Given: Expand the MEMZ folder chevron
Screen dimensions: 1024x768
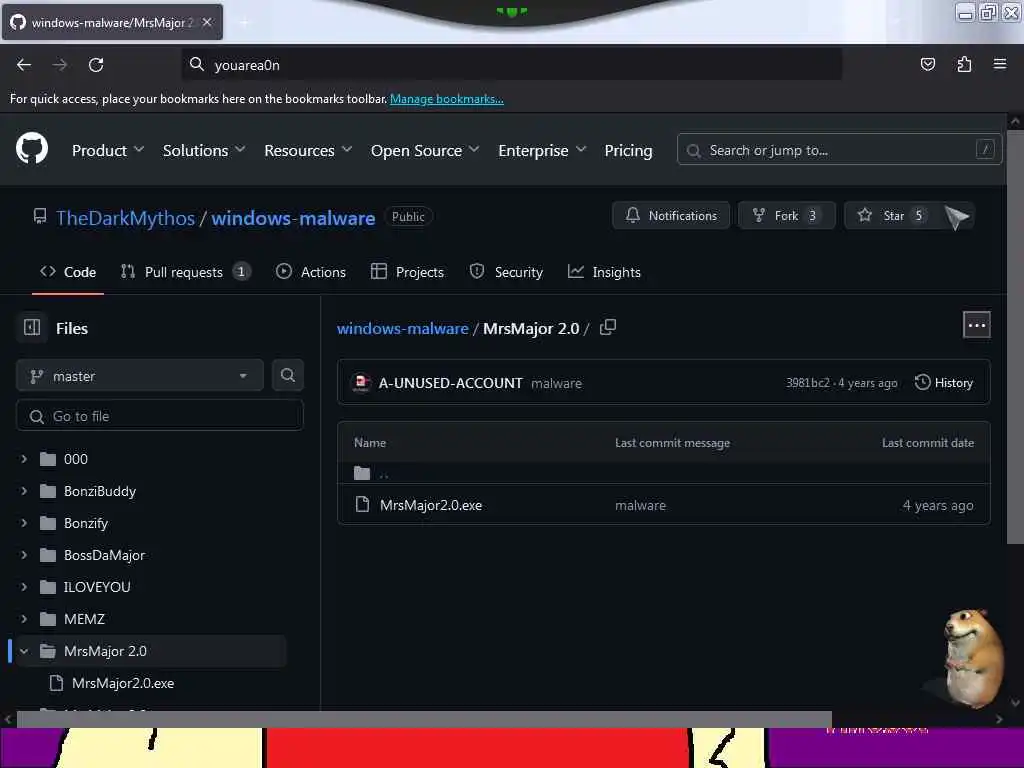Looking at the screenshot, I should tap(24, 619).
